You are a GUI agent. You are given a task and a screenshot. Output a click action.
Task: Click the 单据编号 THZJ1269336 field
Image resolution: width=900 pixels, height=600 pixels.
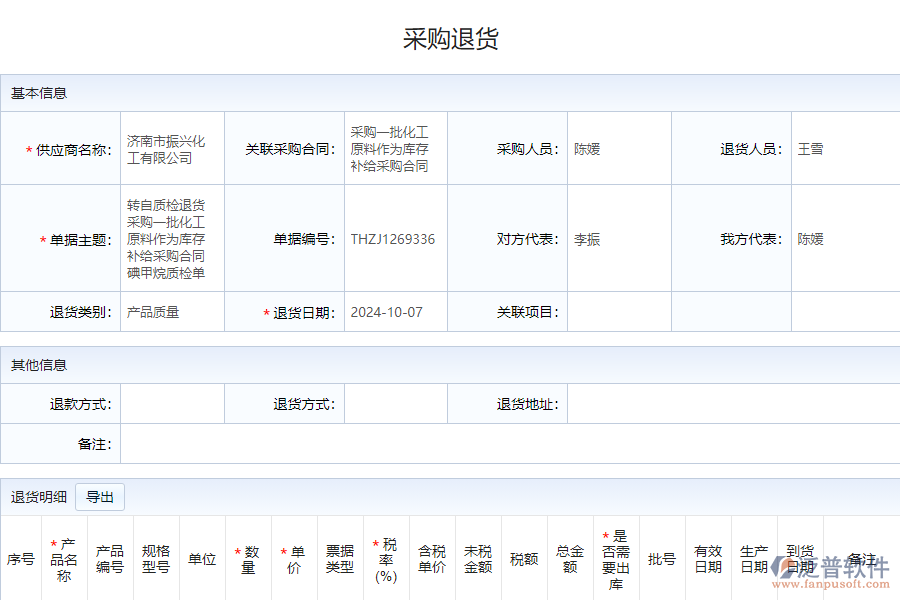[x=395, y=239]
